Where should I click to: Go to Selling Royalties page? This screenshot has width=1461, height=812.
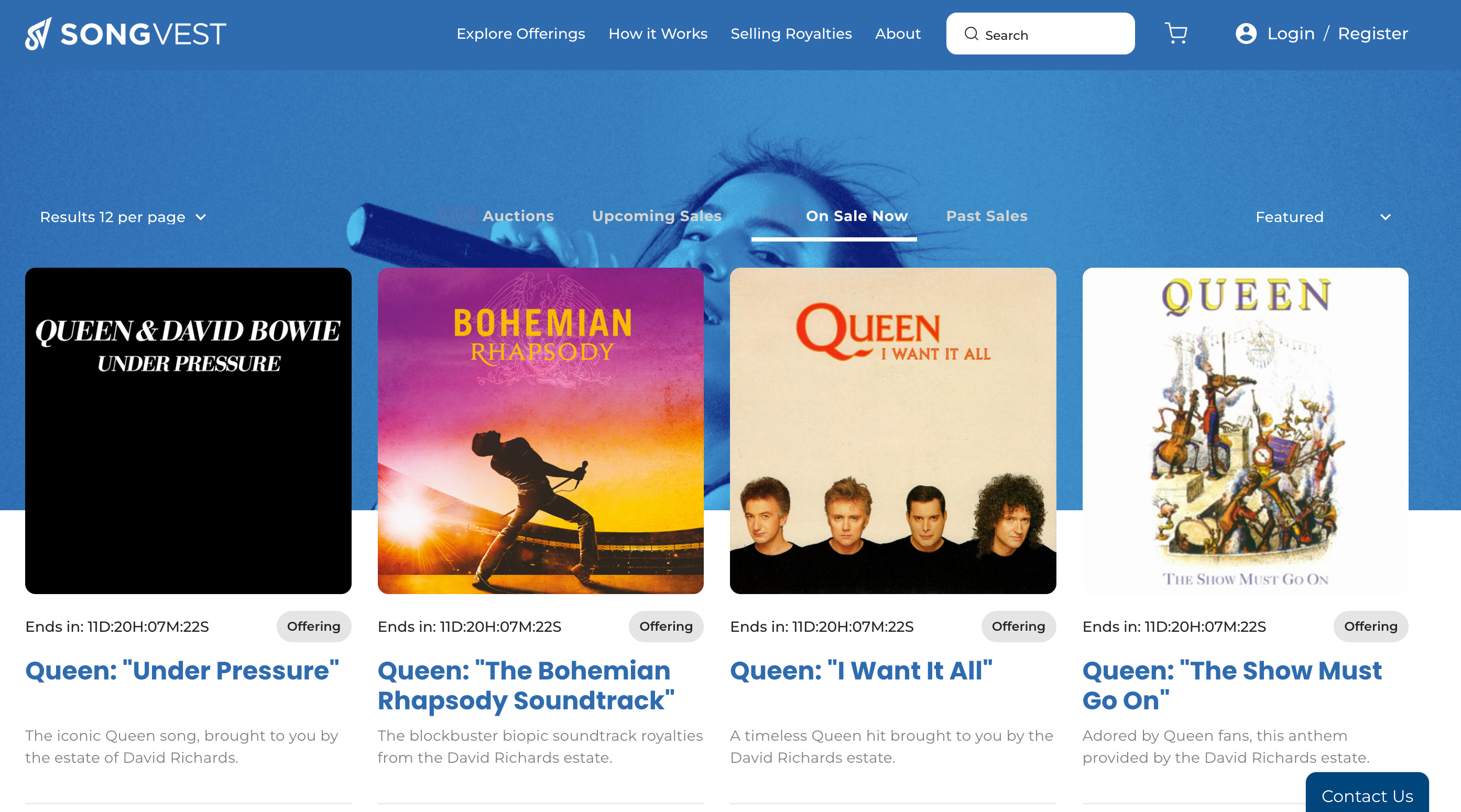[791, 34]
